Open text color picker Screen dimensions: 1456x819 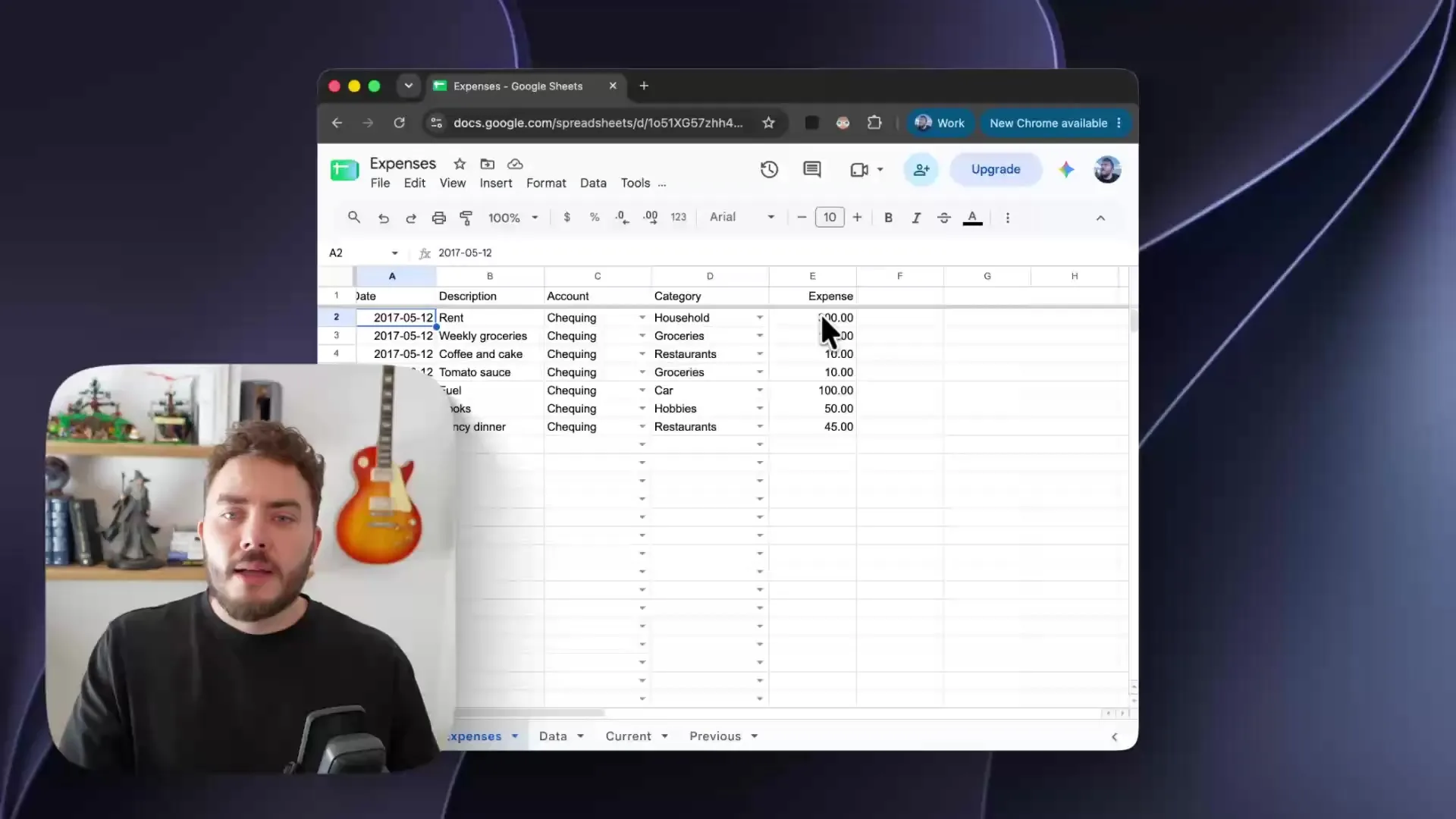coord(972,218)
